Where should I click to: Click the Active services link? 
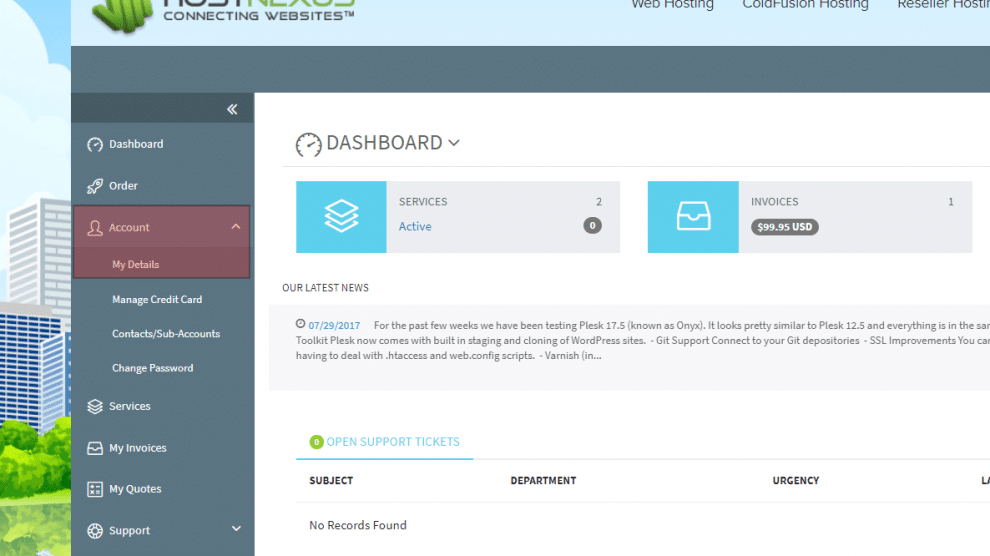(415, 226)
